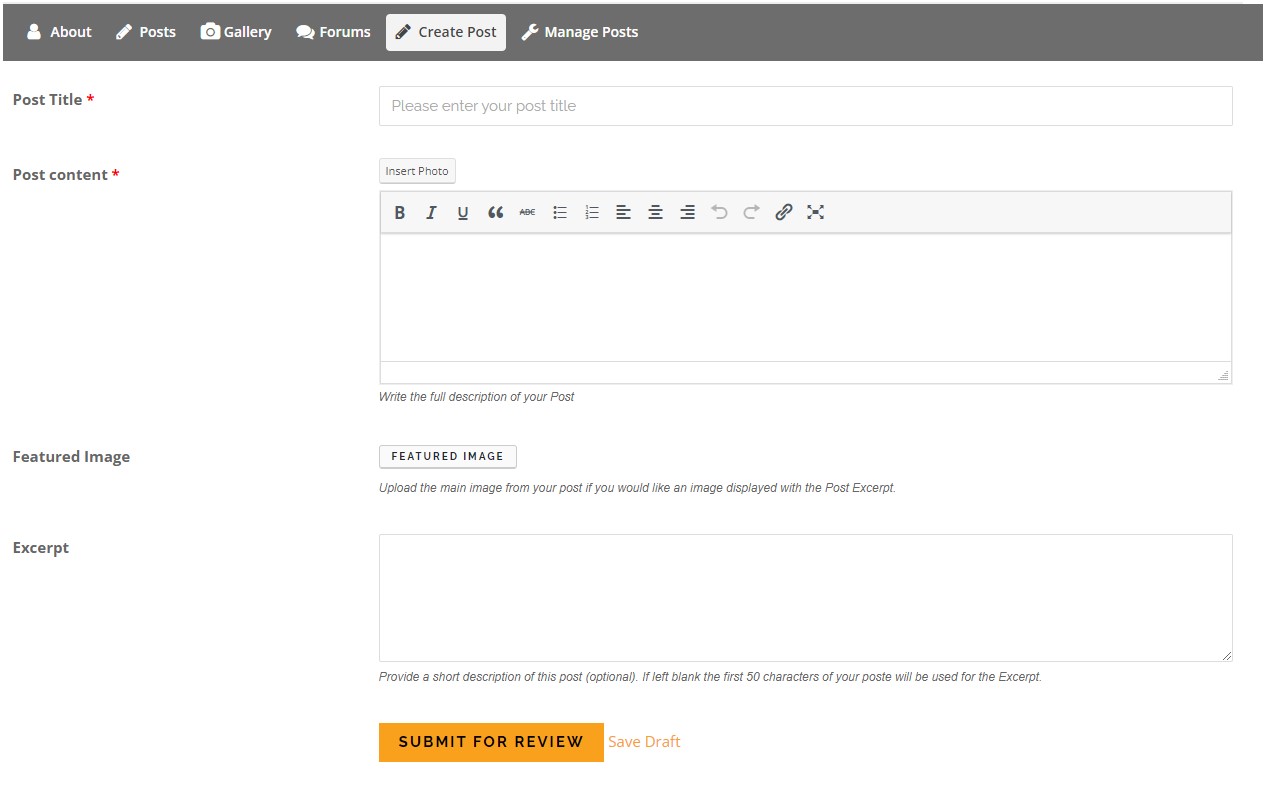Viewport: 1268px width, 787px height.
Task: Save the post as a draft
Action: [644, 742]
